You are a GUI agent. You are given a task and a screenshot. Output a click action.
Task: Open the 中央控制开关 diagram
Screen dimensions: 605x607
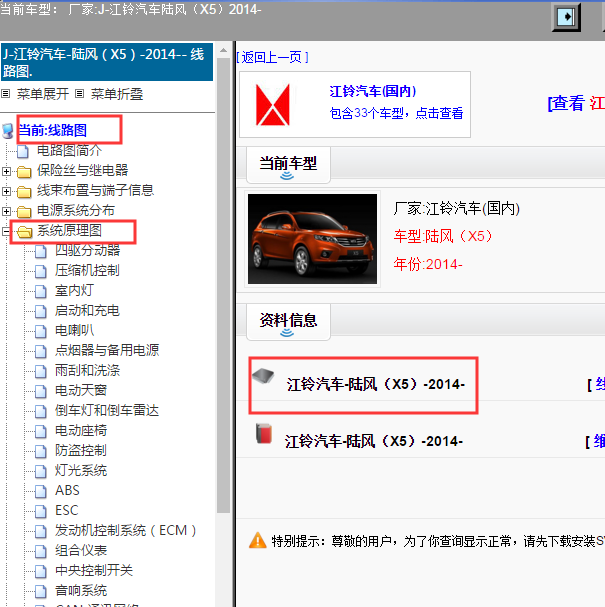point(94,571)
